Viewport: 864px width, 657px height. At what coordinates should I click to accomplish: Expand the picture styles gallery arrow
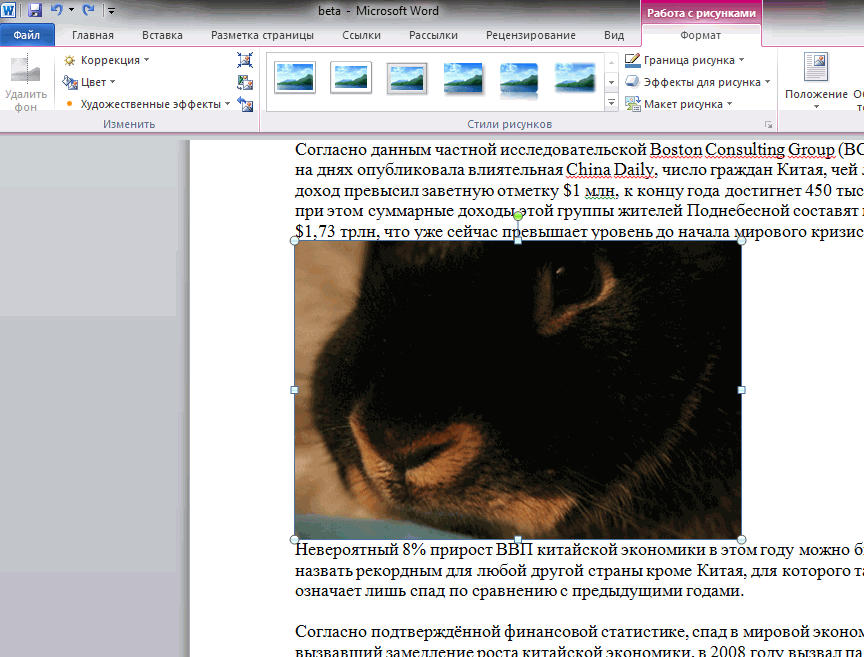point(610,103)
